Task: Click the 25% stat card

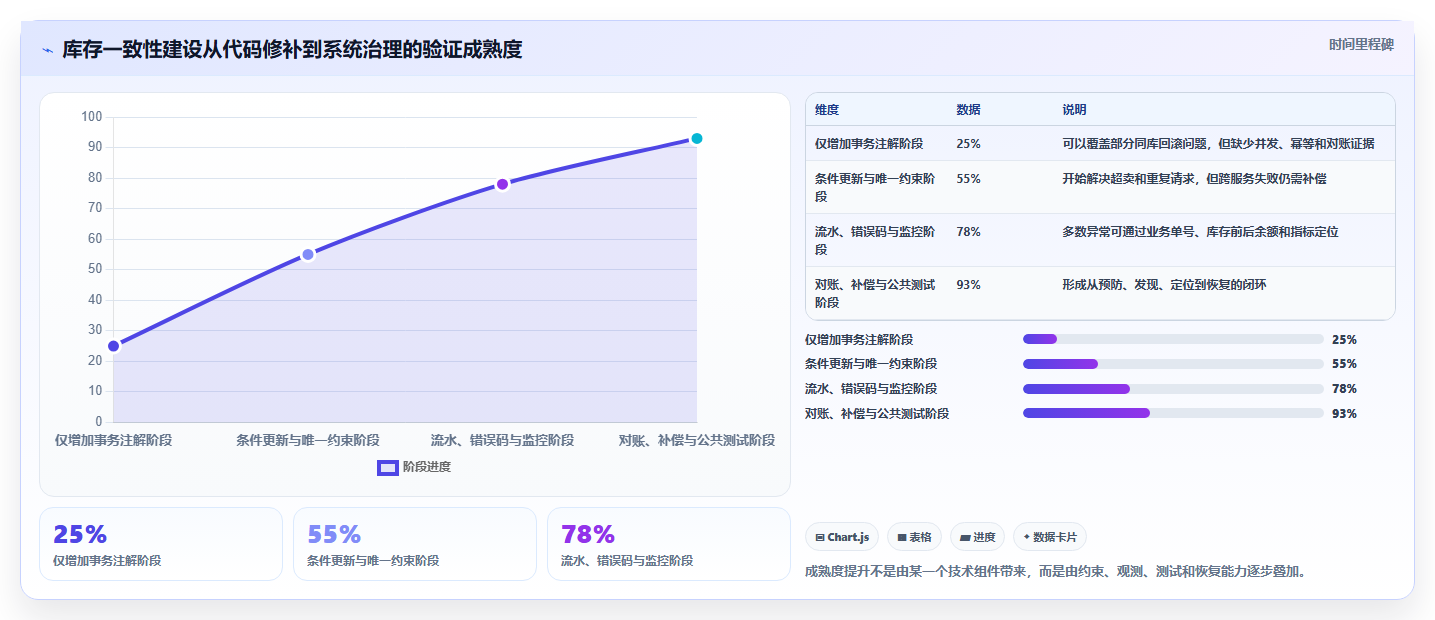Action: click(x=161, y=544)
